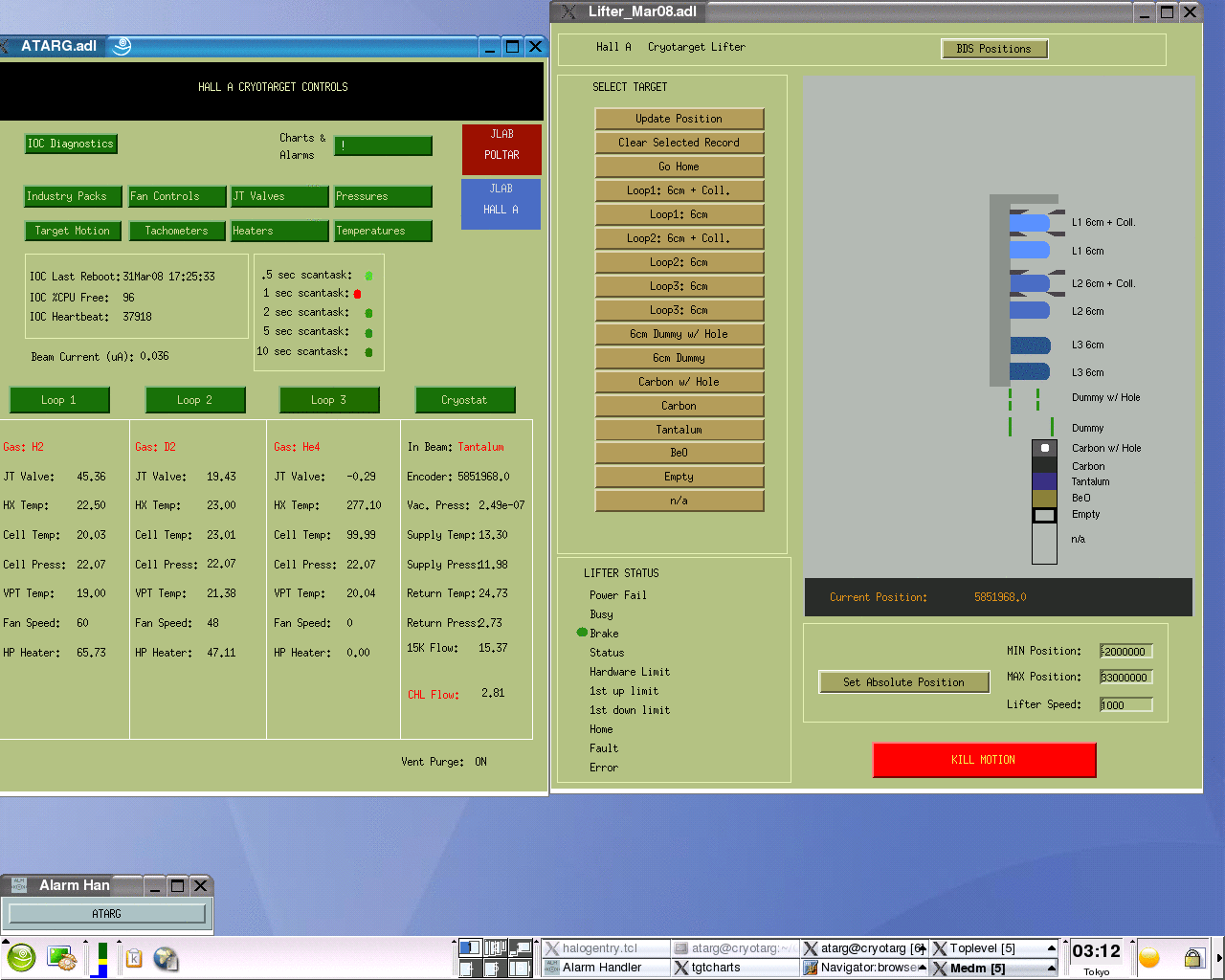This screenshot has height=980, width=1225.
Task: Select the 6cm Dummy w/ Hole target
Action: pos(679,334)
